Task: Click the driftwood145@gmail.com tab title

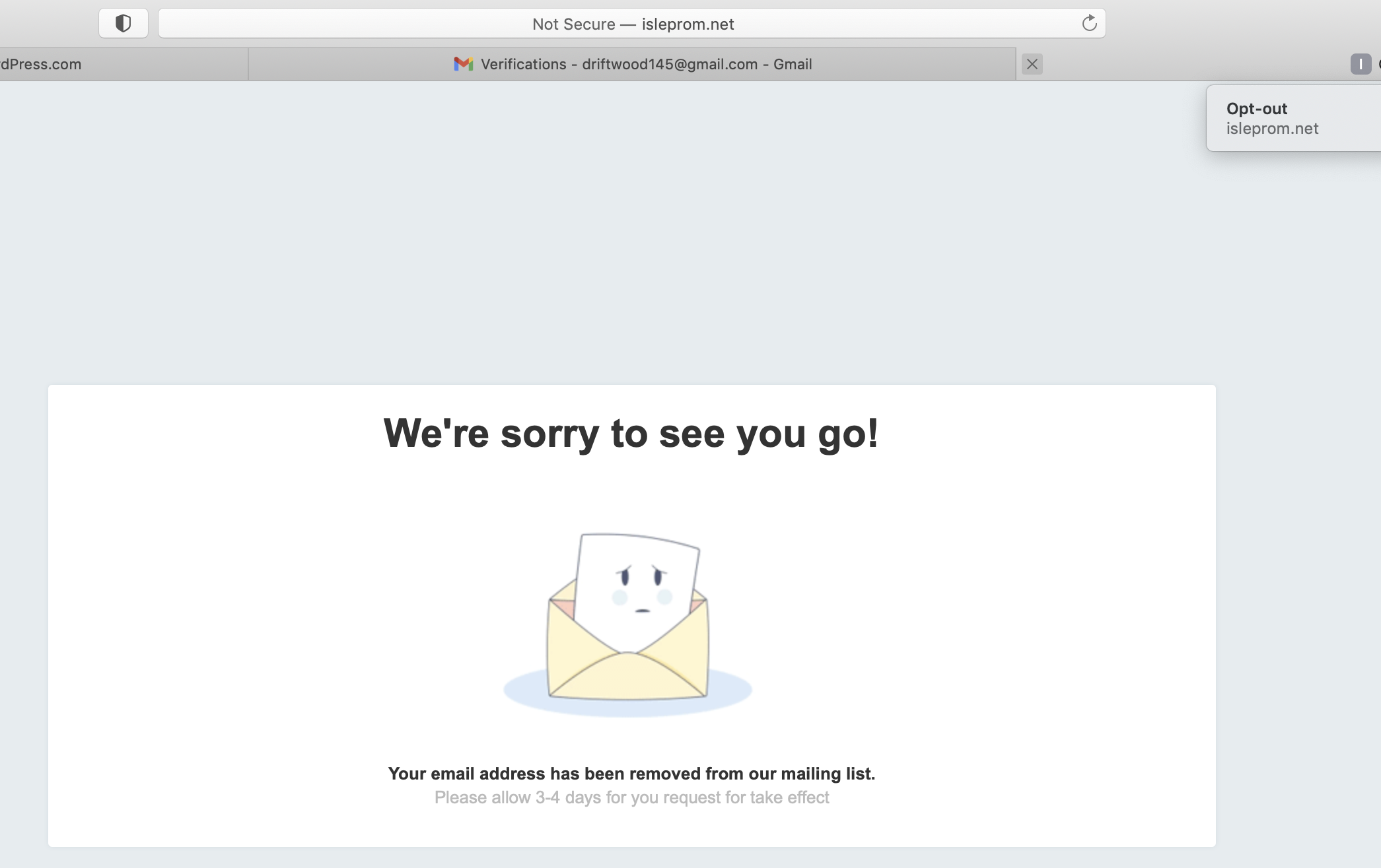Action: [x=670, y=64]
